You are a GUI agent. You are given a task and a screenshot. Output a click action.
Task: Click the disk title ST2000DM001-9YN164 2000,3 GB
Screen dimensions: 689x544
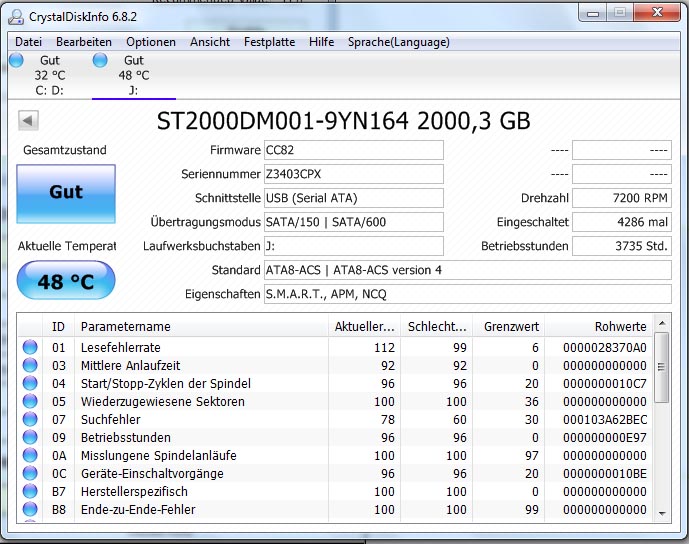coord(344,121)
